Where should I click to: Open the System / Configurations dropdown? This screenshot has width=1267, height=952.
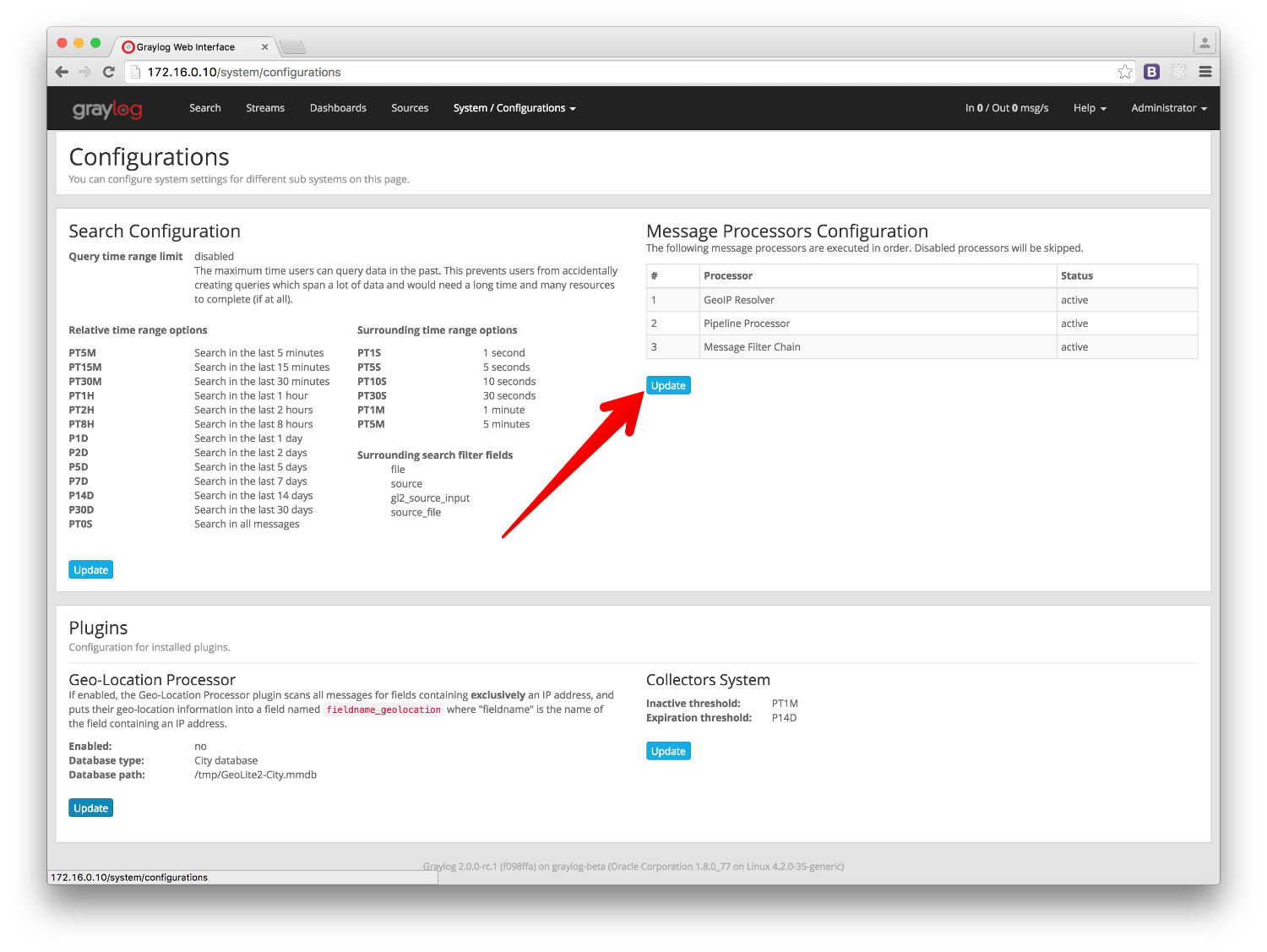click(514, 108)
